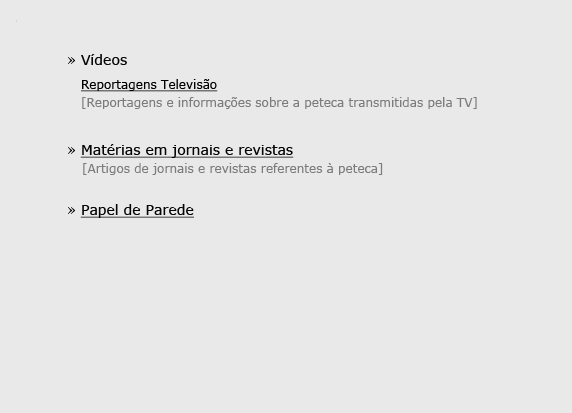Click the gray Artigos de jornais description

click(232, 169)
